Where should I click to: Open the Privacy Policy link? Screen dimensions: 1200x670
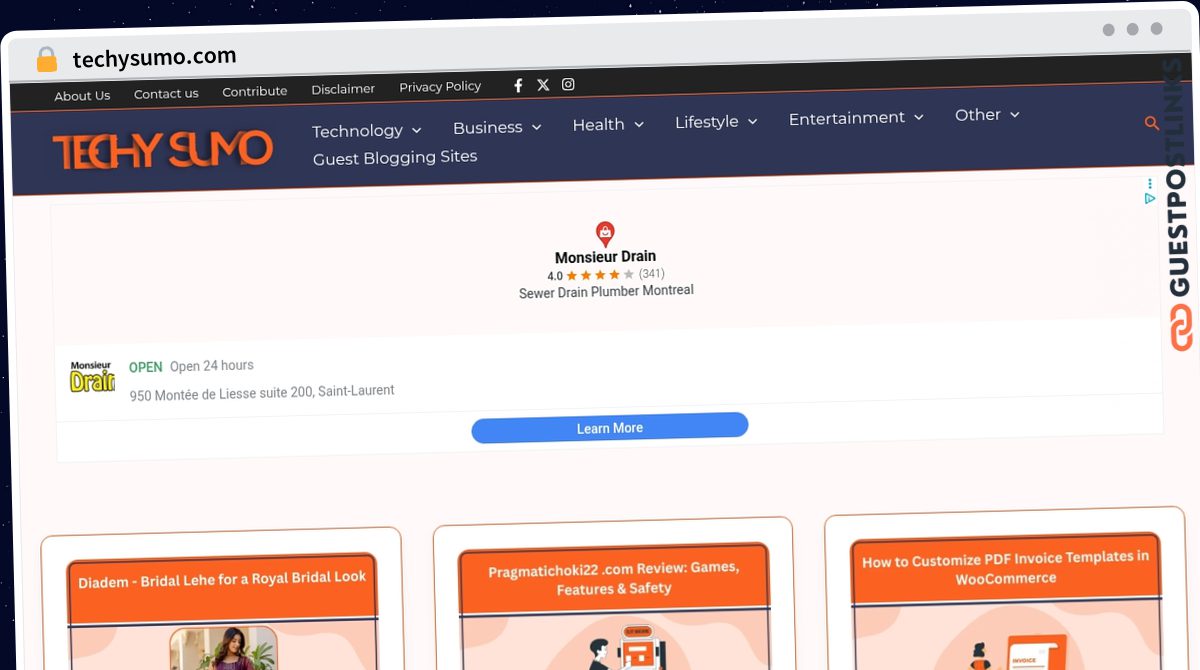(x=440, y=87)
